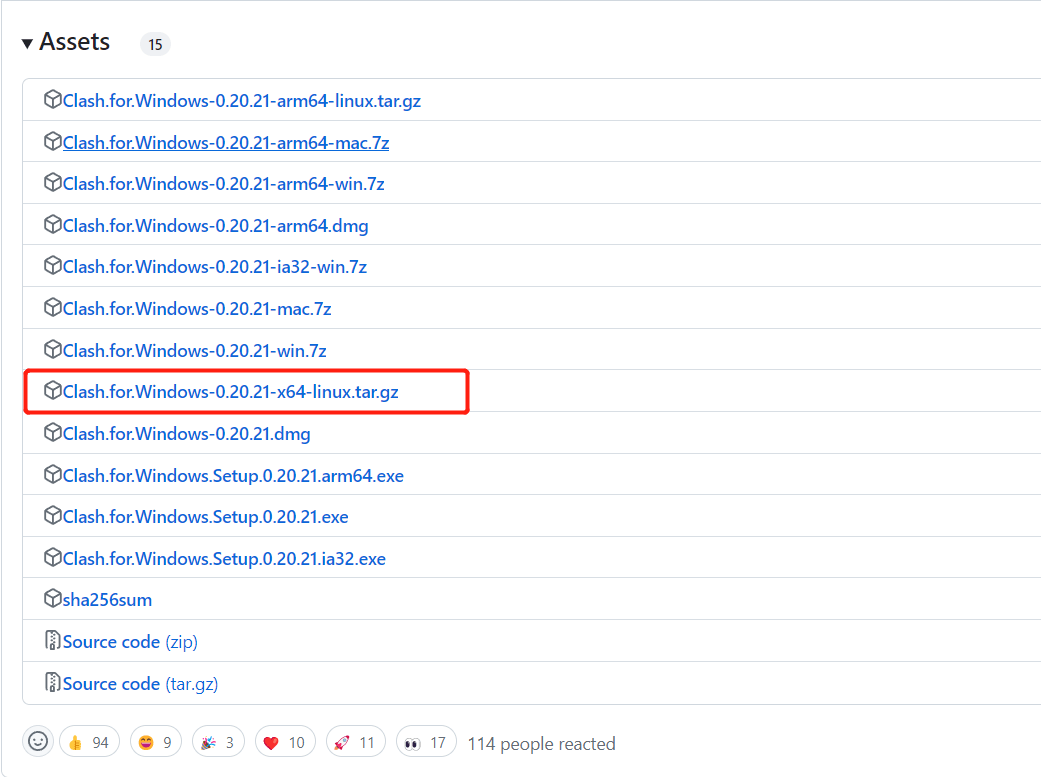Image resolution: width=1041 pixels, height=777 pixels.
Task: Download Clash.for.Windows-0.20.21-arm64-linux.tar.gz
Action: point(242,101)
